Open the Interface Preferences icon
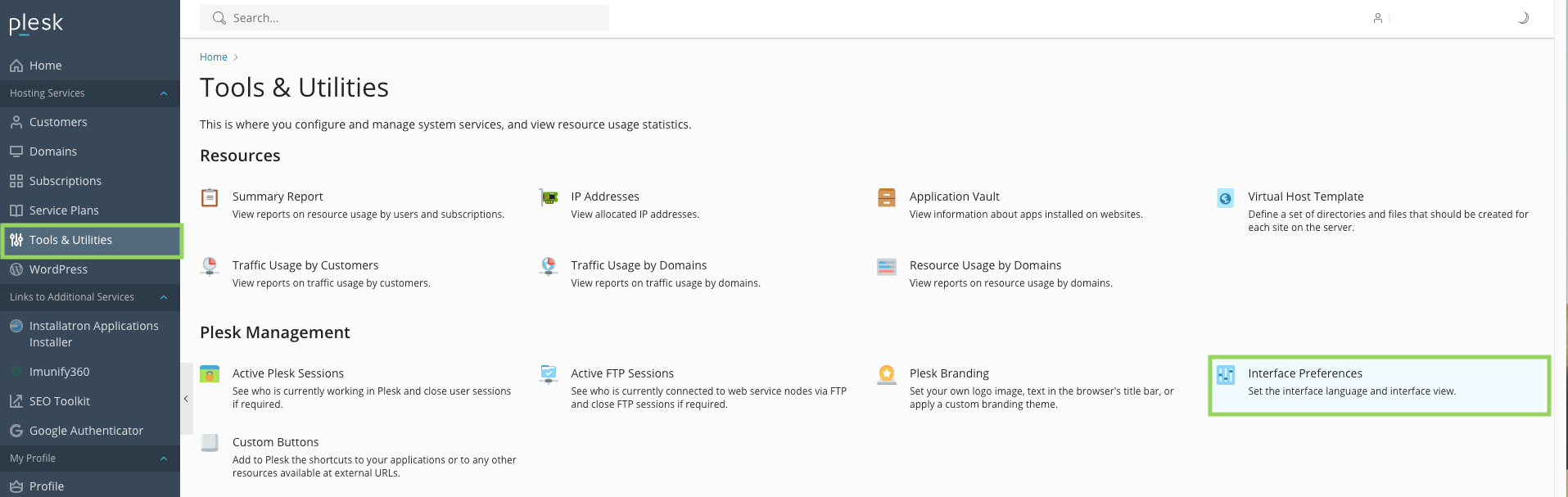Screen dimensions: 1568x497 coord(1226,375)
